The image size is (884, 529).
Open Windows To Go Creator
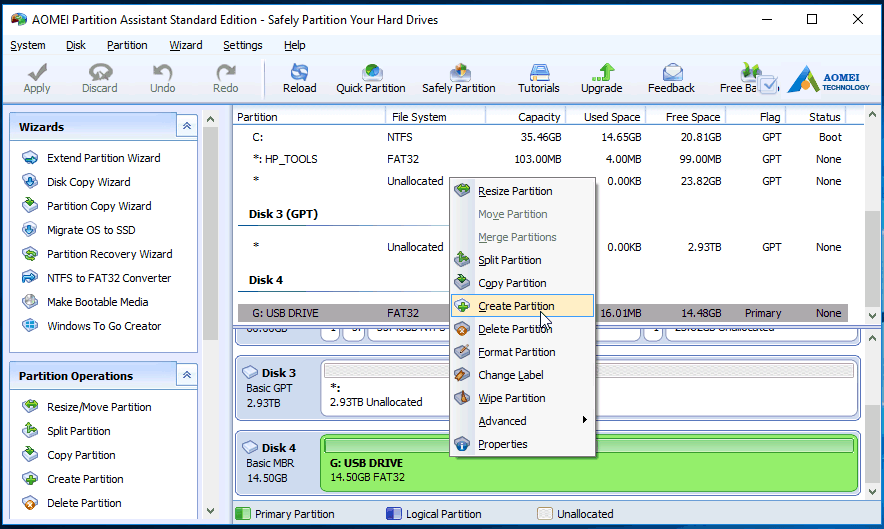(x=104, y=326)
